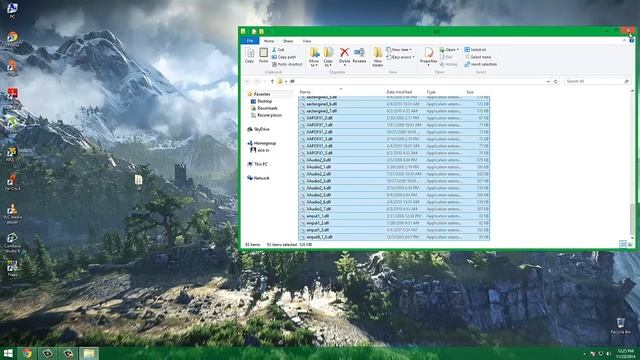Image resolution: width=640 pixels, height=360 pixels.
Task: Select the file XAPOFX1_0.dll
Action: (394, 118)
